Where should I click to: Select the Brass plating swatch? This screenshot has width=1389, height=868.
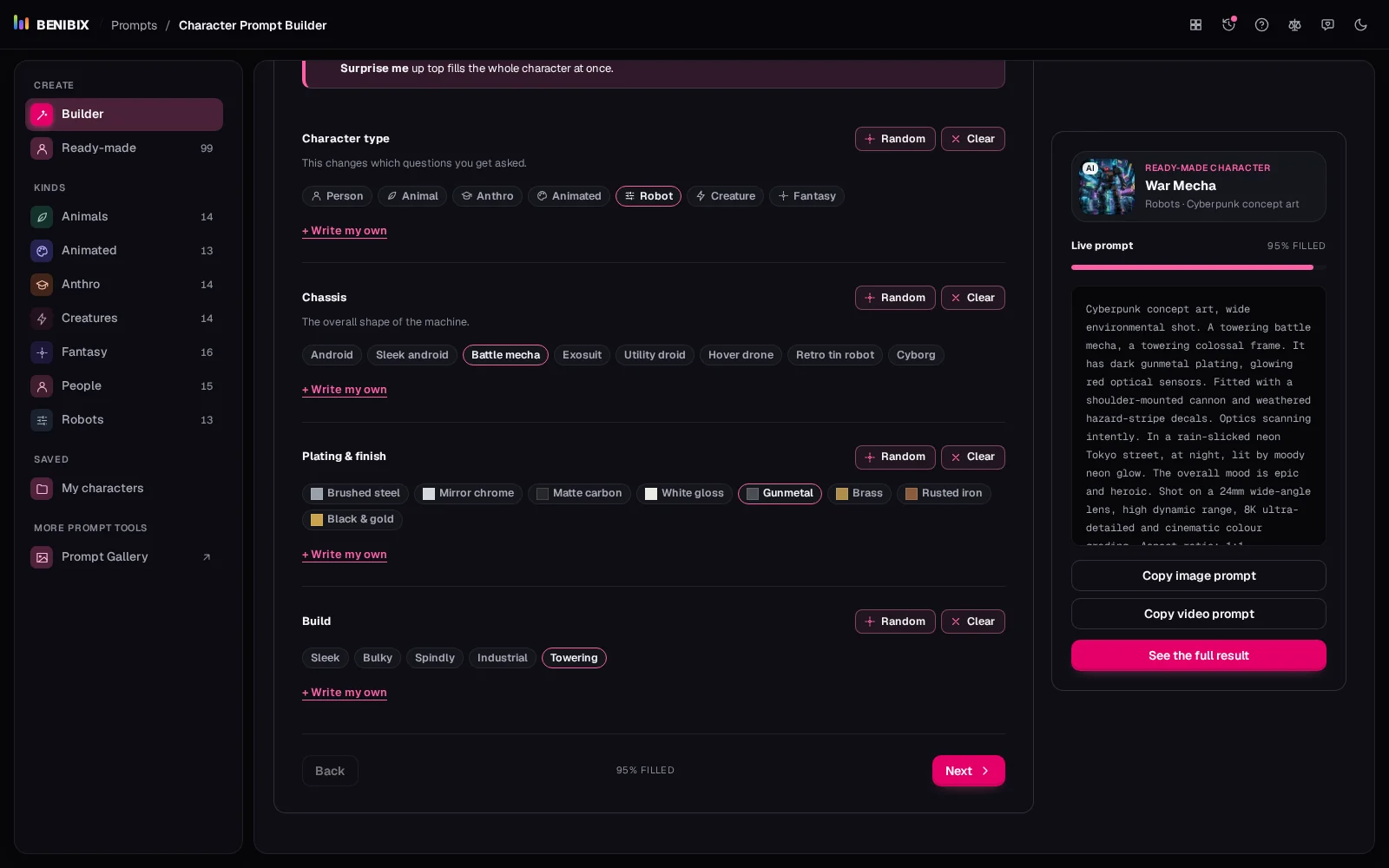[859, 493]
